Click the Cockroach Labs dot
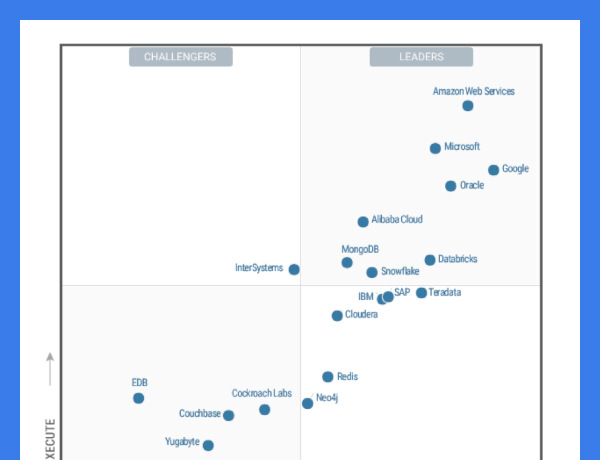Viewport: 600px width, 460px height. [x=264, y=410]
